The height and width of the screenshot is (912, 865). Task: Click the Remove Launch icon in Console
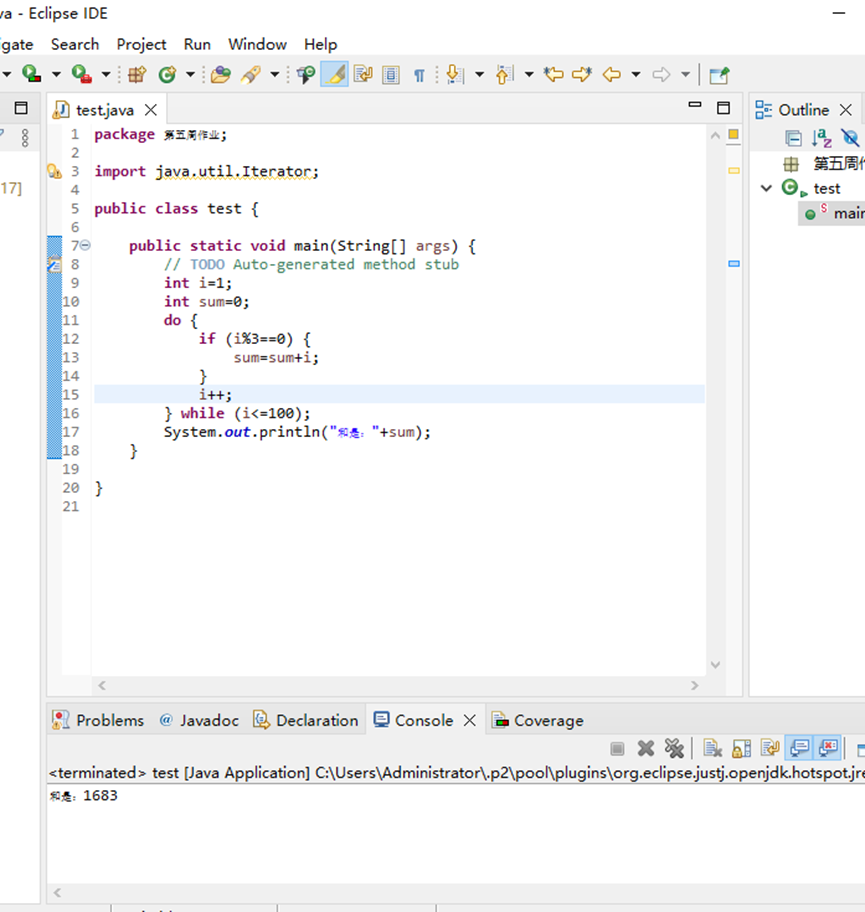point(646,748)
